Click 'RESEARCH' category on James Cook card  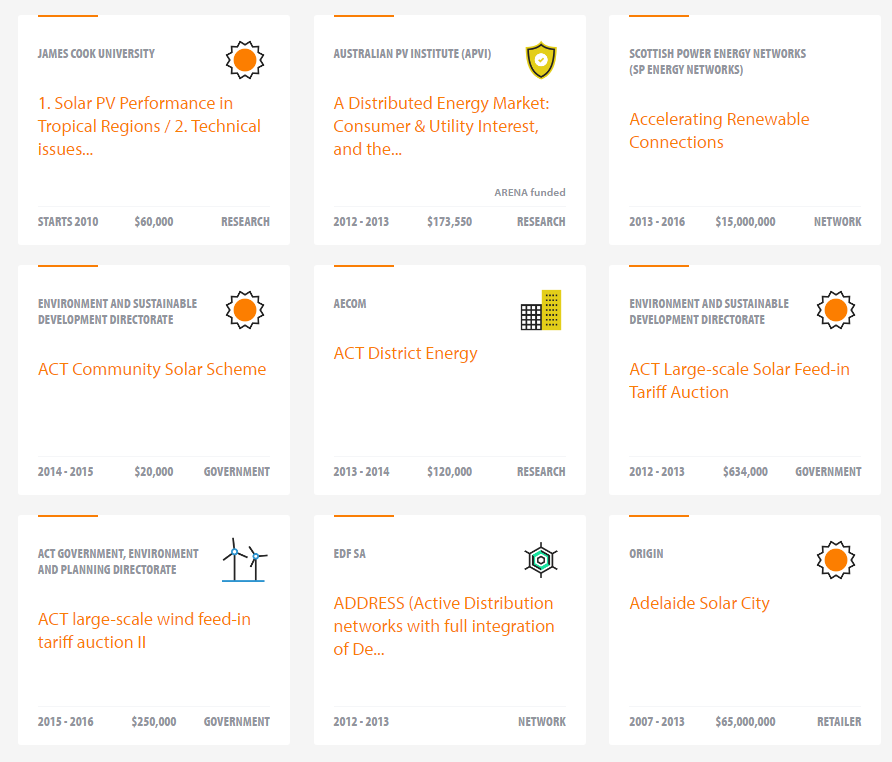click(x=245, y=221)
